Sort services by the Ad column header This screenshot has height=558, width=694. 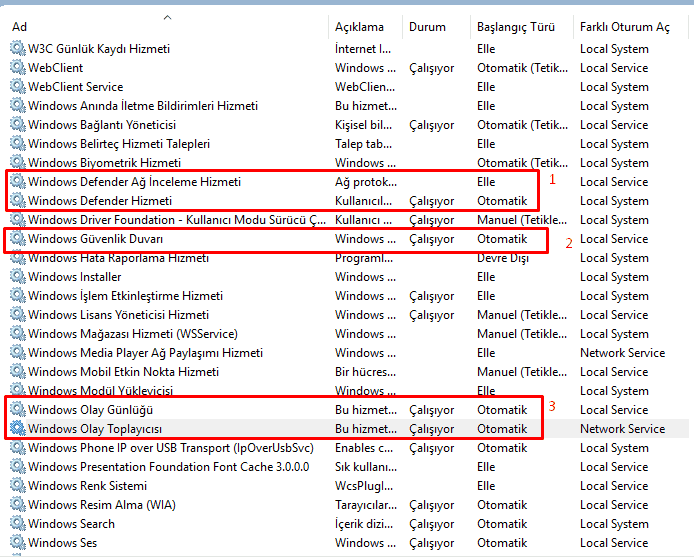pyautogui.click(x=19, y=27)
